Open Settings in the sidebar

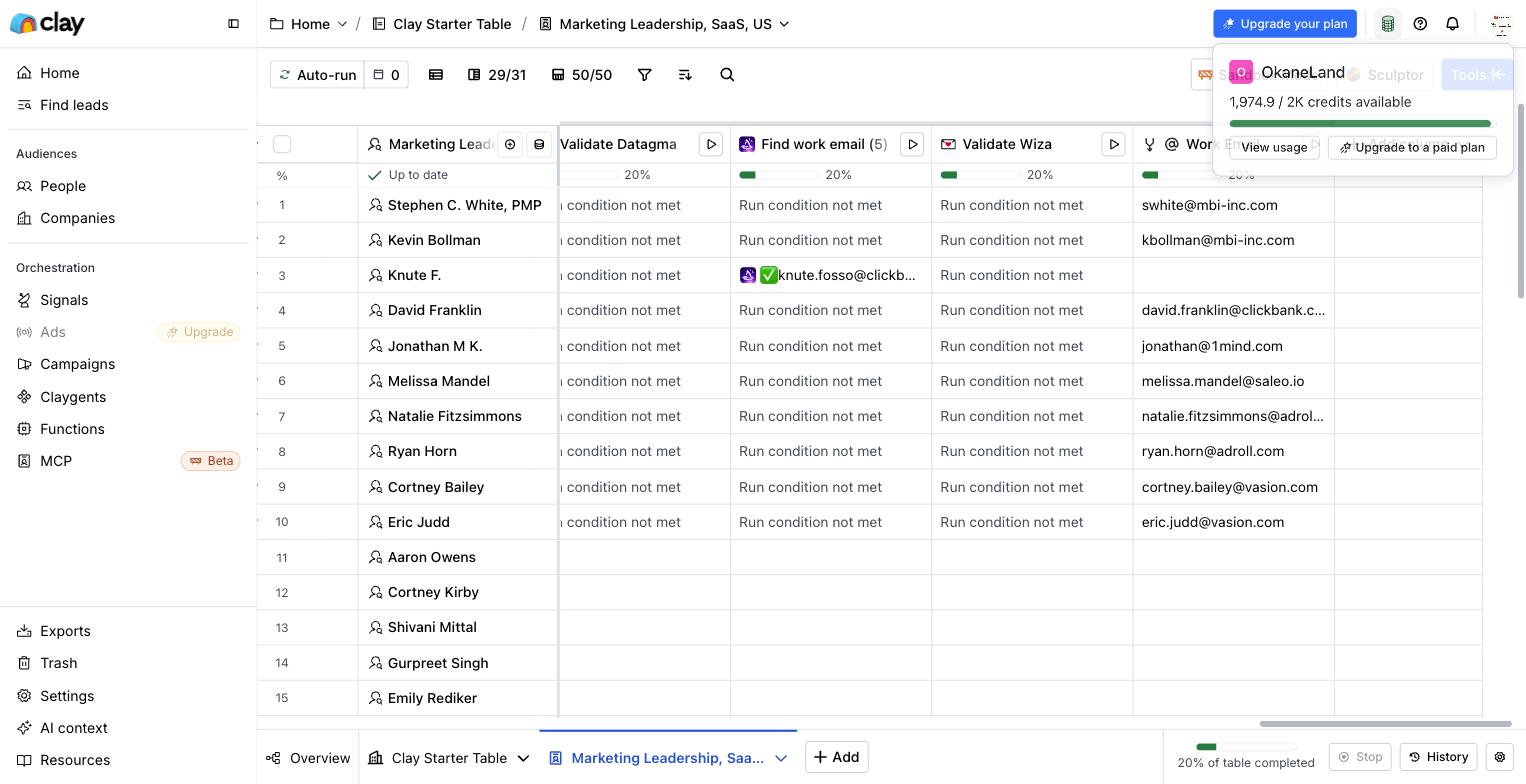pos(128,696)
